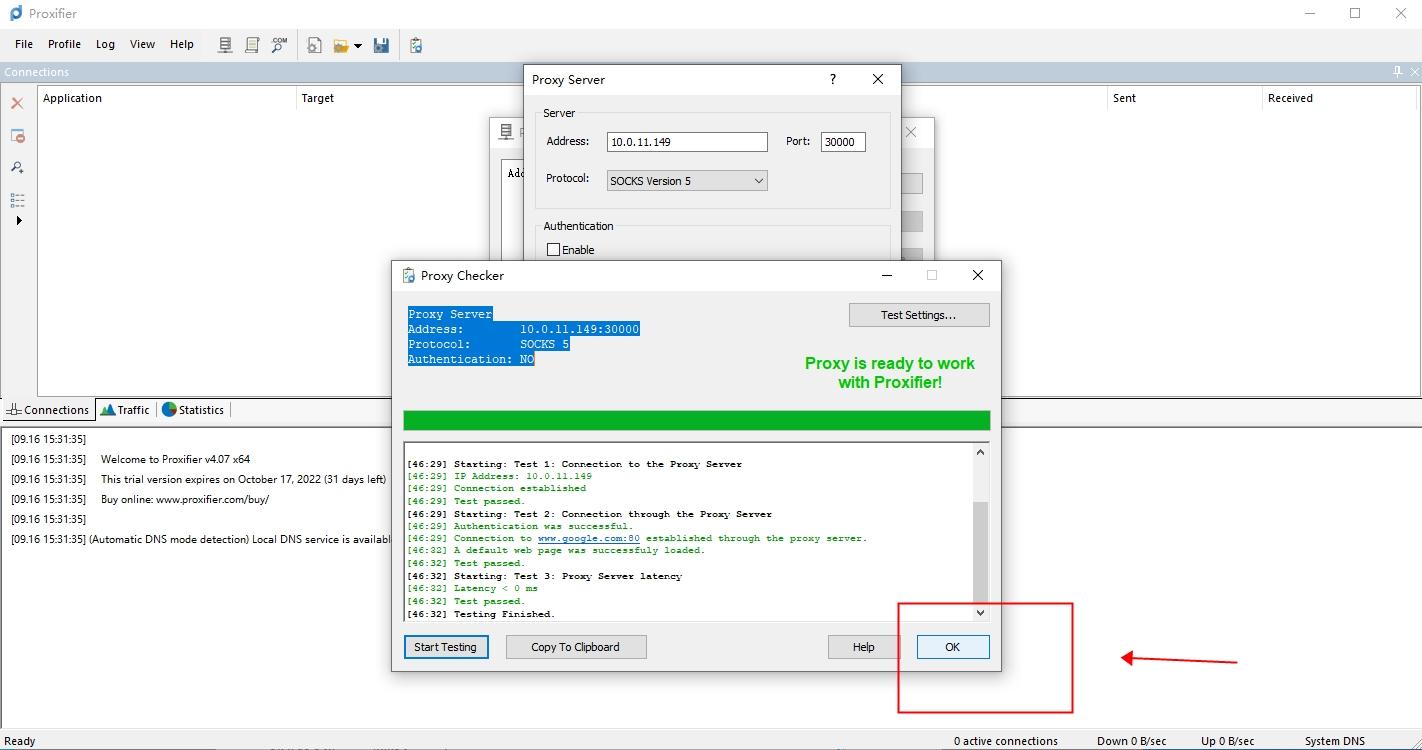Click the red X icon in the Connections sidebar
1422x750 pixels.
[x=17, y=103]
